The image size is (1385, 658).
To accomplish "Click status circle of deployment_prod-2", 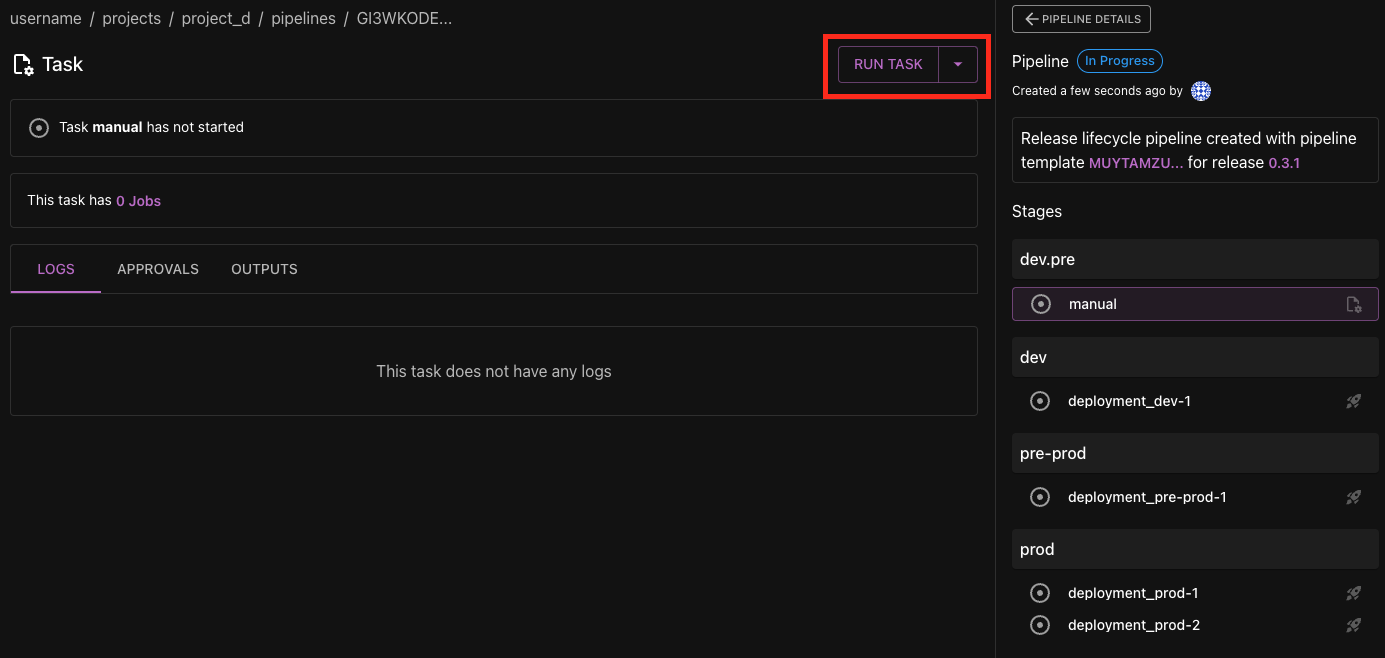I will pyautogui.click(x=1040, y=625).
